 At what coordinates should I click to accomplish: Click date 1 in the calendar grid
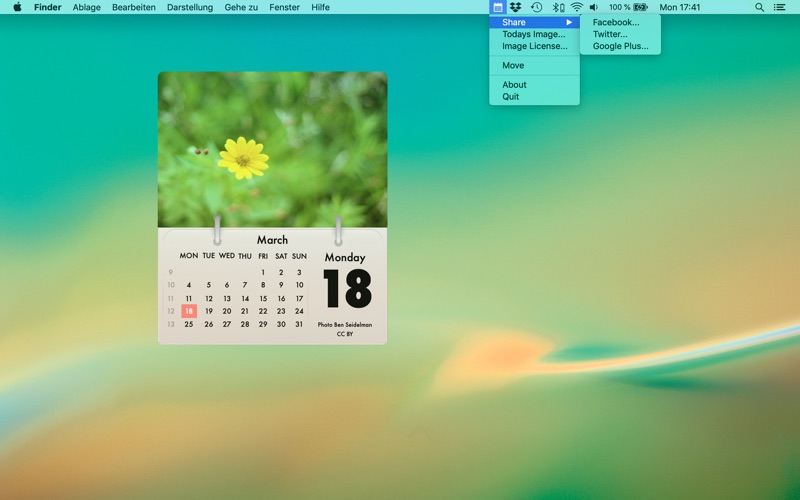click(x=263, y=272)
